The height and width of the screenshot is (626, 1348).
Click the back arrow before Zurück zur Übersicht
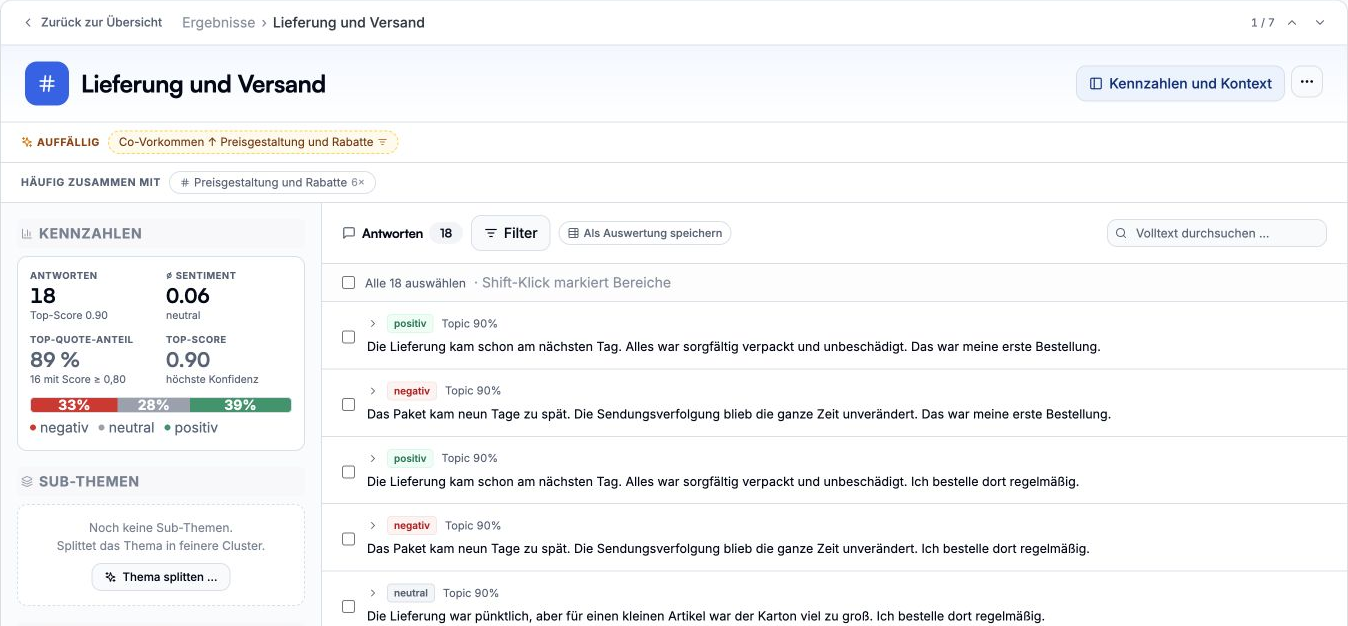[x=28, y=22]
